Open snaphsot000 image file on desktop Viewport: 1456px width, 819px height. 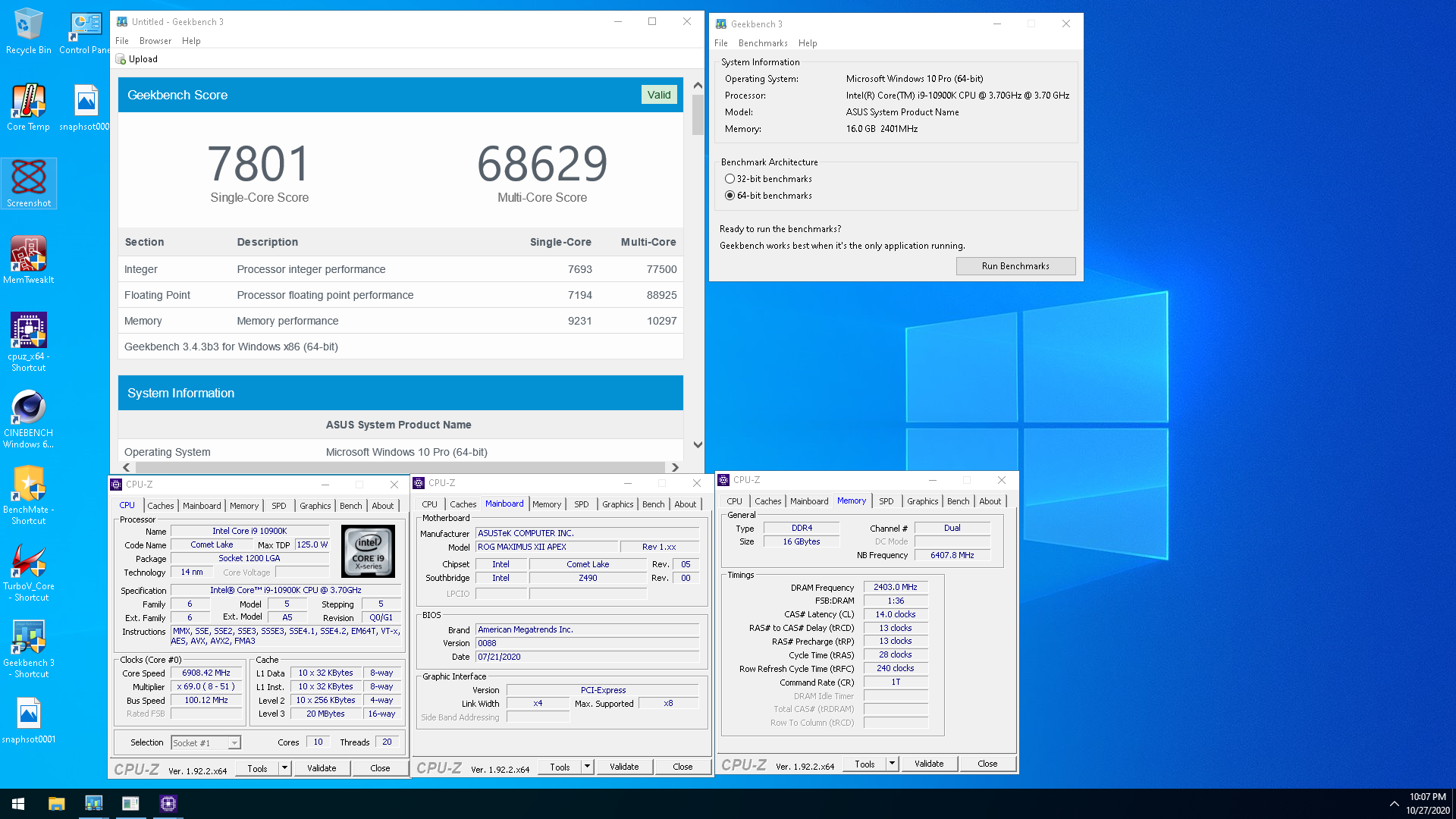(x=85, y=107)
